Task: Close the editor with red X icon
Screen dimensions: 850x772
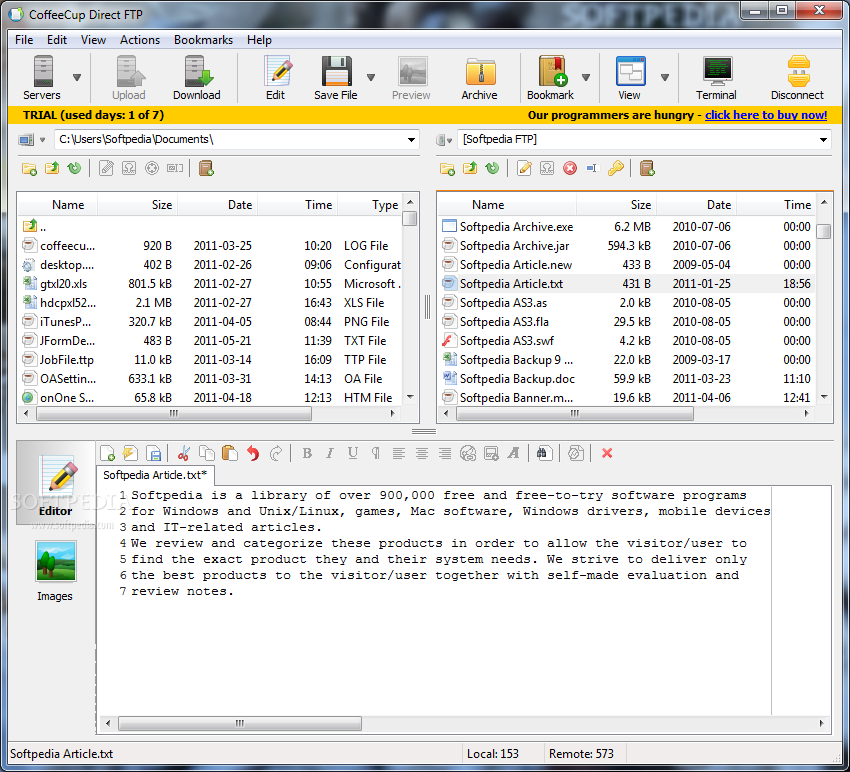Action: [x=607, y=453]
